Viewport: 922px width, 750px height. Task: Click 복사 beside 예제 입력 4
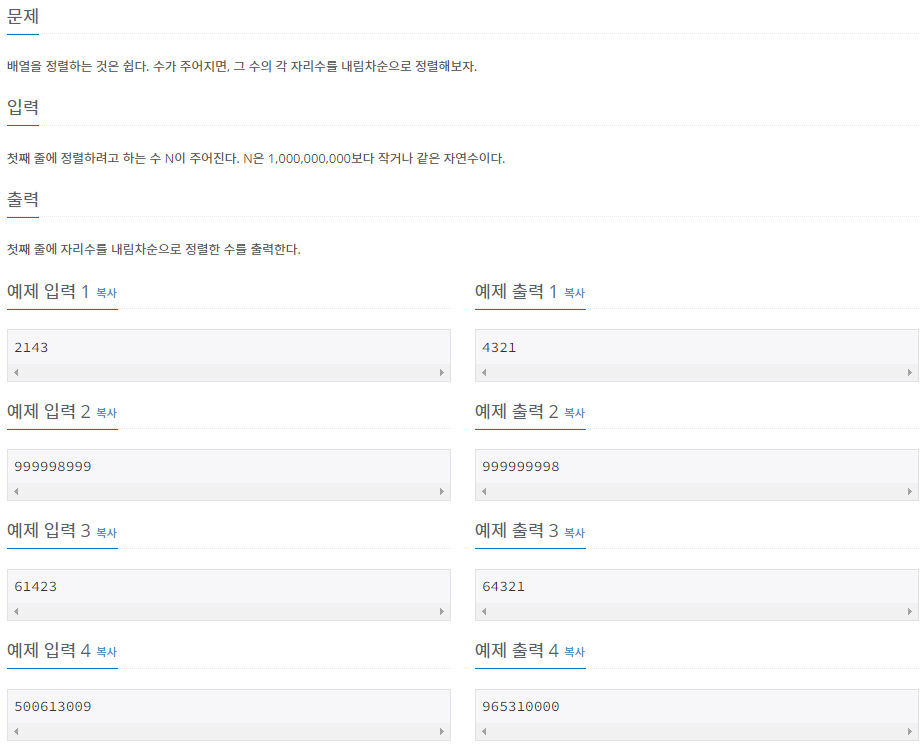coord(107,652)
